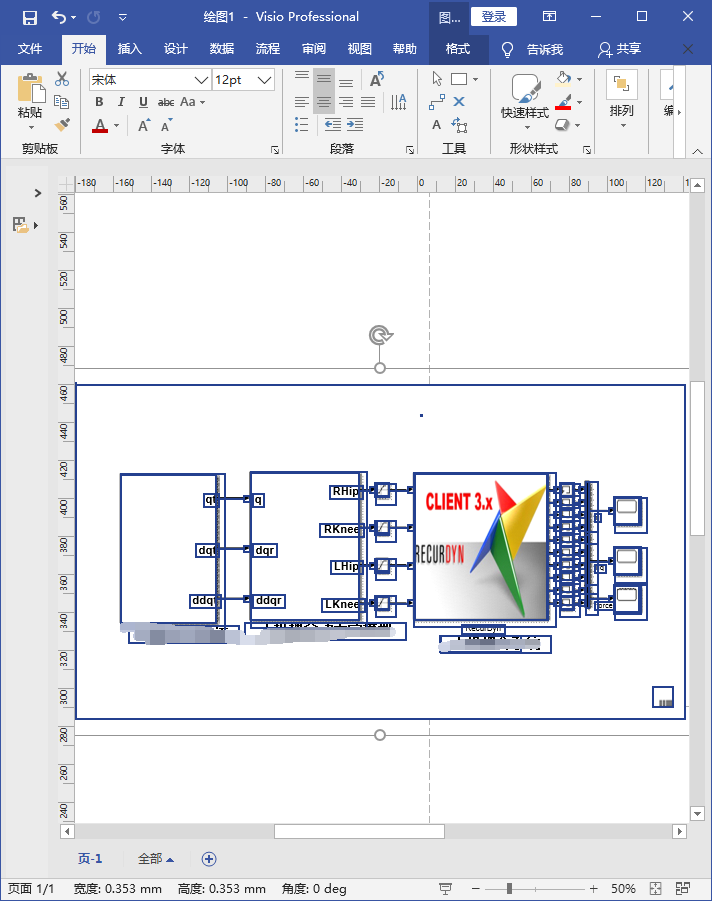The height and width of the screenshot is (901, 712).
Task: Toggle underline formatting
Action: [143, 102]
